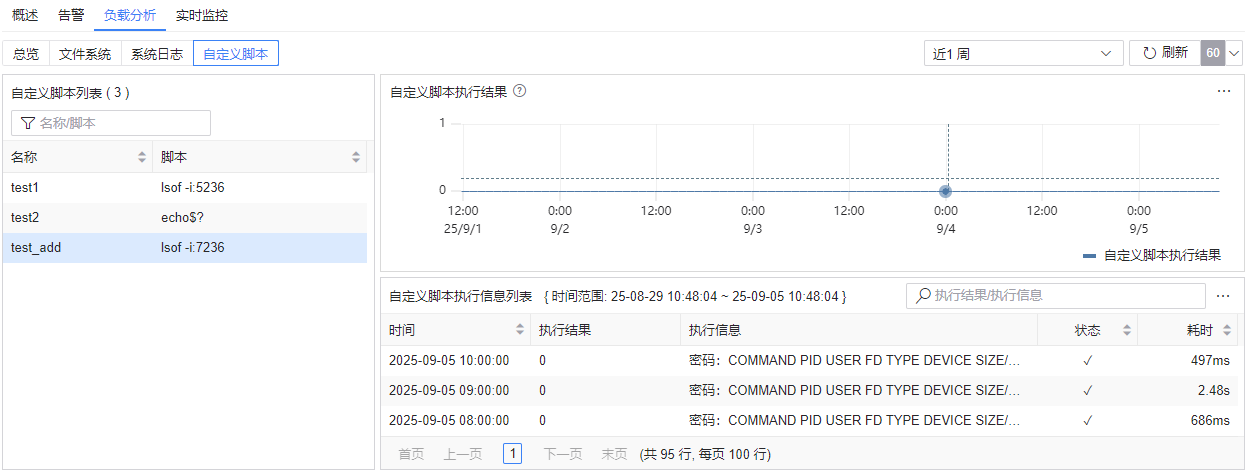Open more options menu of result chart
Image resolution: width=1249 pixels, height=472 pixels.
click(1224, 91)
